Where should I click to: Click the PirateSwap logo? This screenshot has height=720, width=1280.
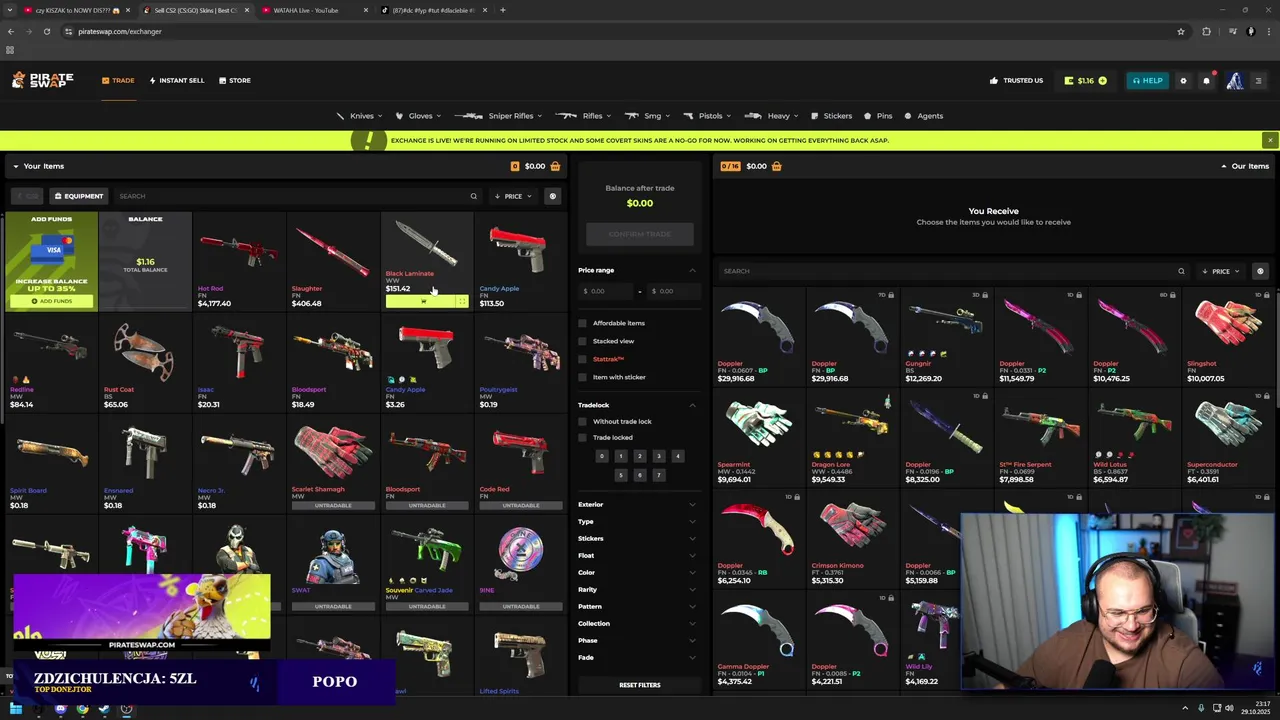[x=43, y=80]
